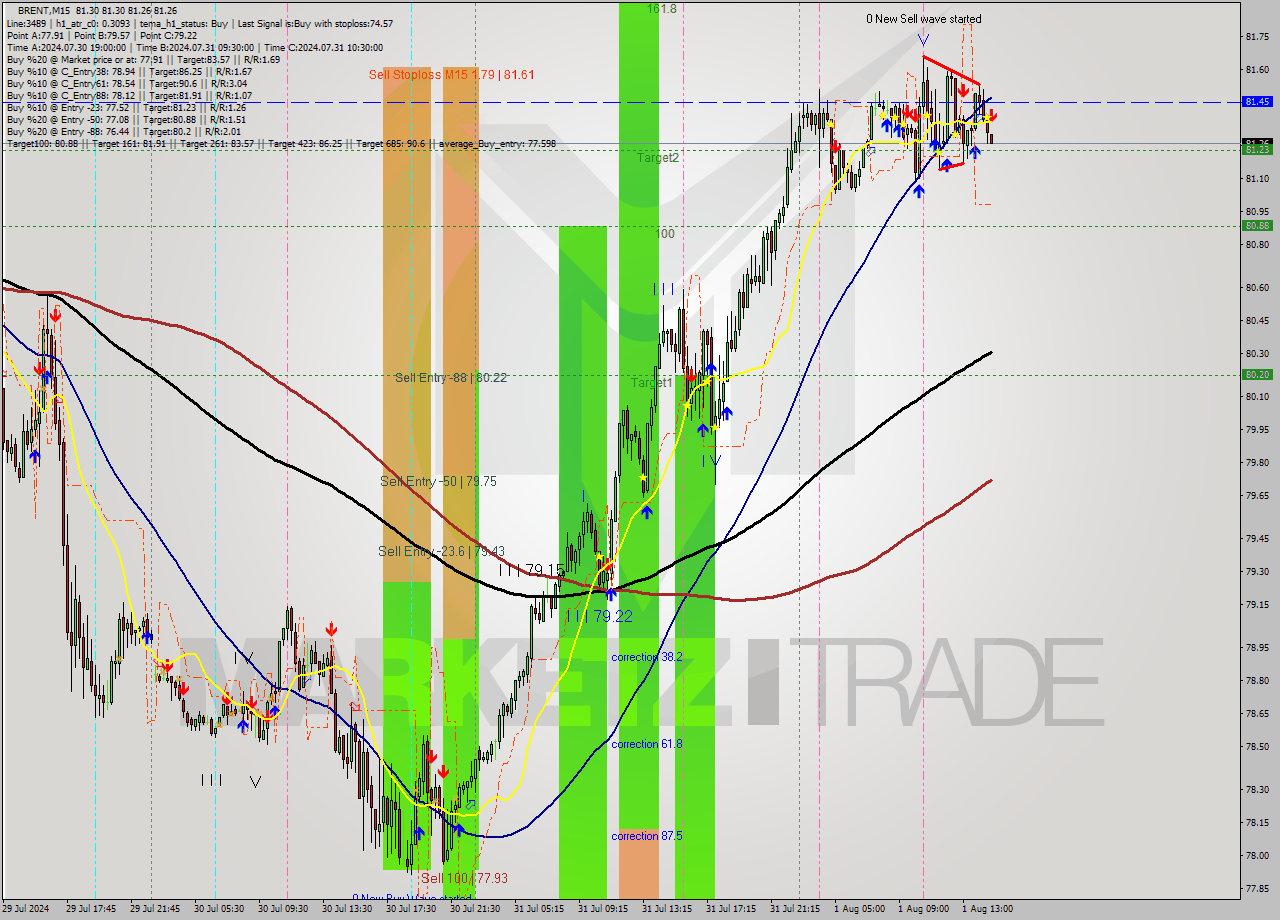Click the '29 Jul 2024' time axis label
Image resolution: width=1280 pixels, height=920 pixels.
tap(27, 909)
